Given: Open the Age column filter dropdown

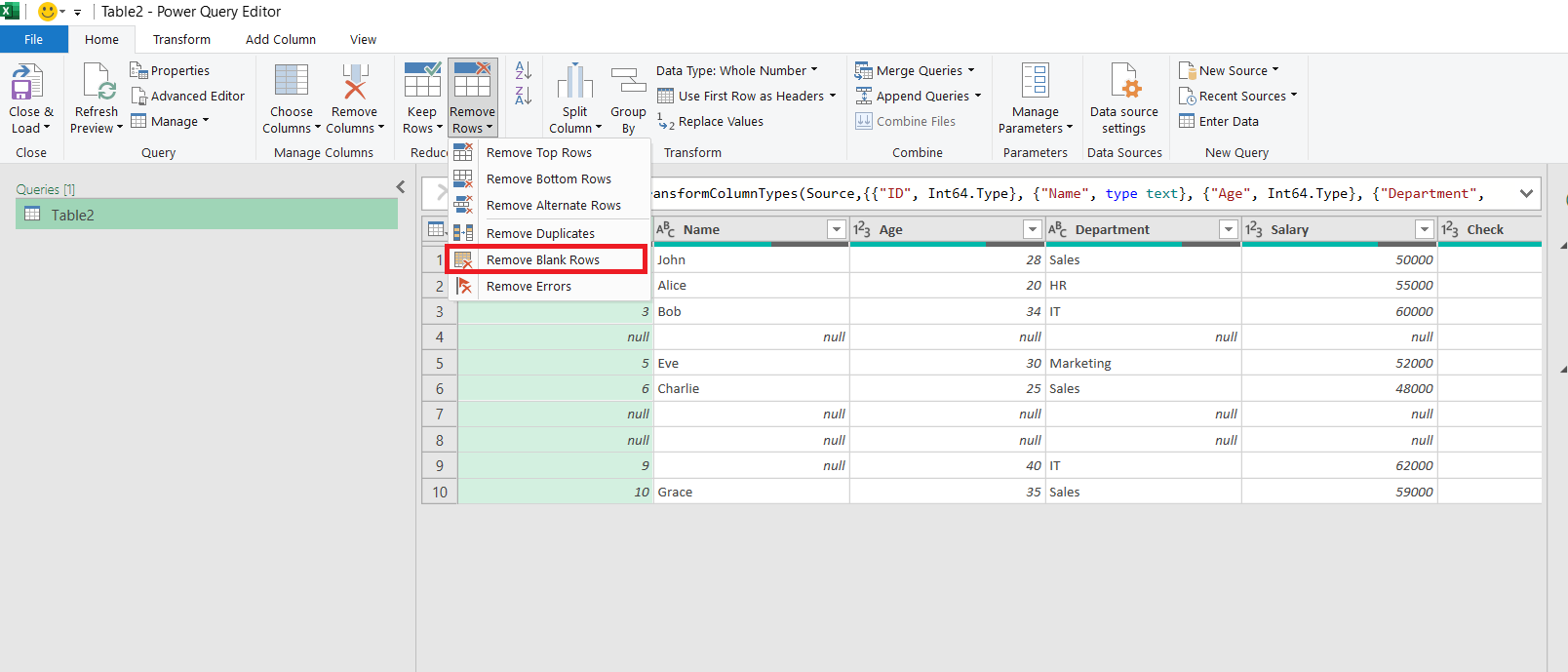Looking at the screenshot, I should pos(1033,229).
